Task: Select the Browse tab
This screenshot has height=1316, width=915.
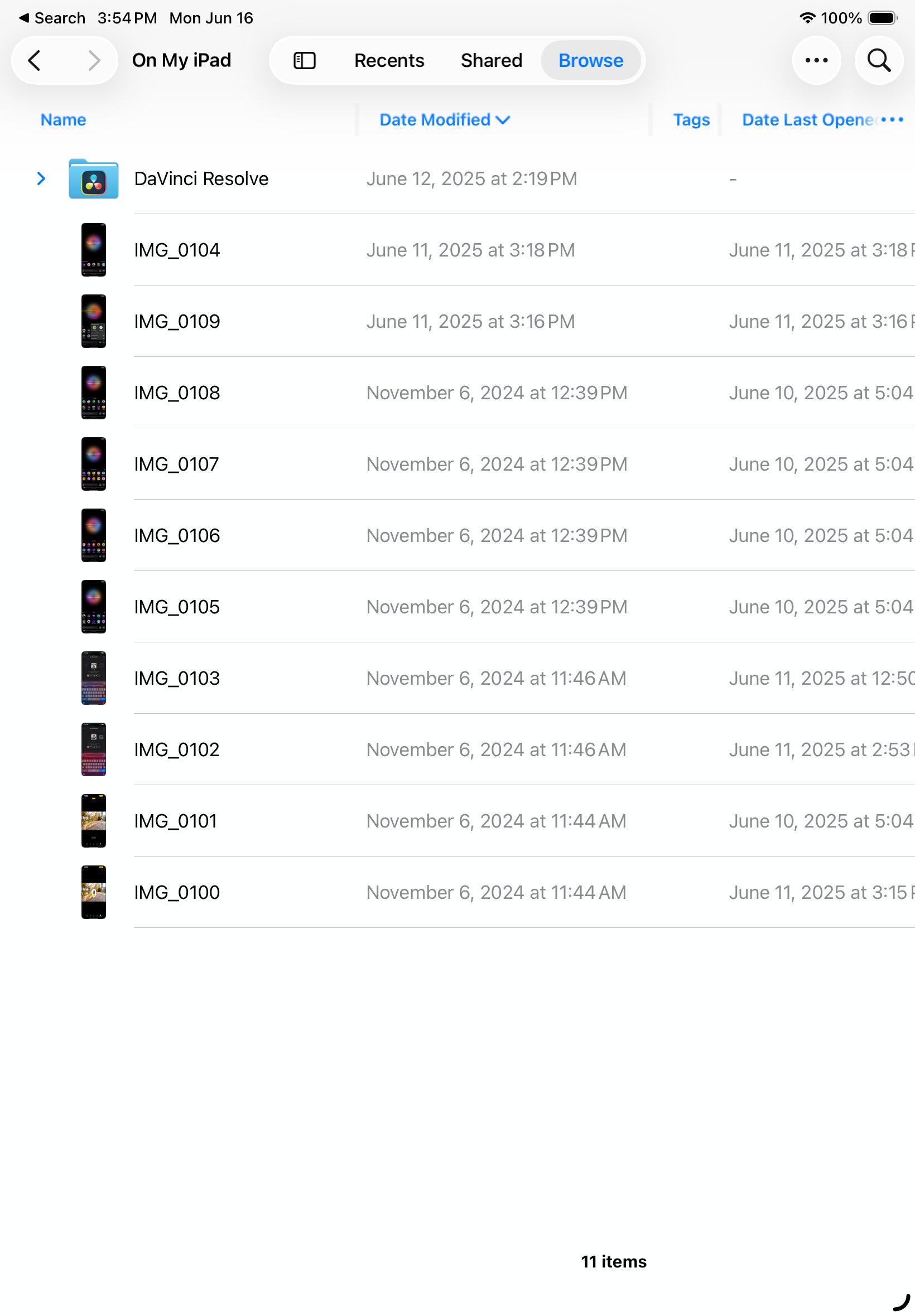Action: 590,60
